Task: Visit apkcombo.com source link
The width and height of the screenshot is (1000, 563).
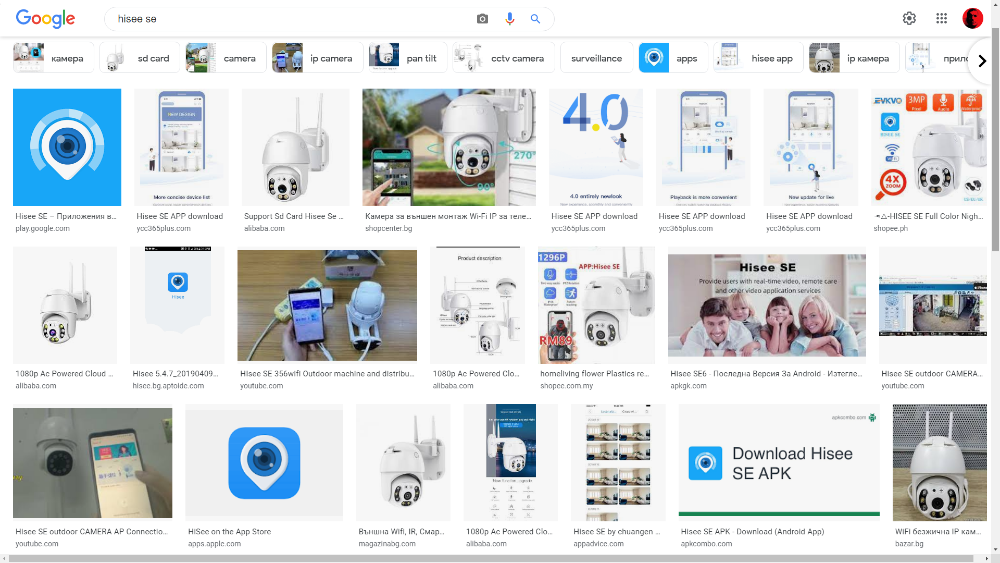Action: coord(706,544)
